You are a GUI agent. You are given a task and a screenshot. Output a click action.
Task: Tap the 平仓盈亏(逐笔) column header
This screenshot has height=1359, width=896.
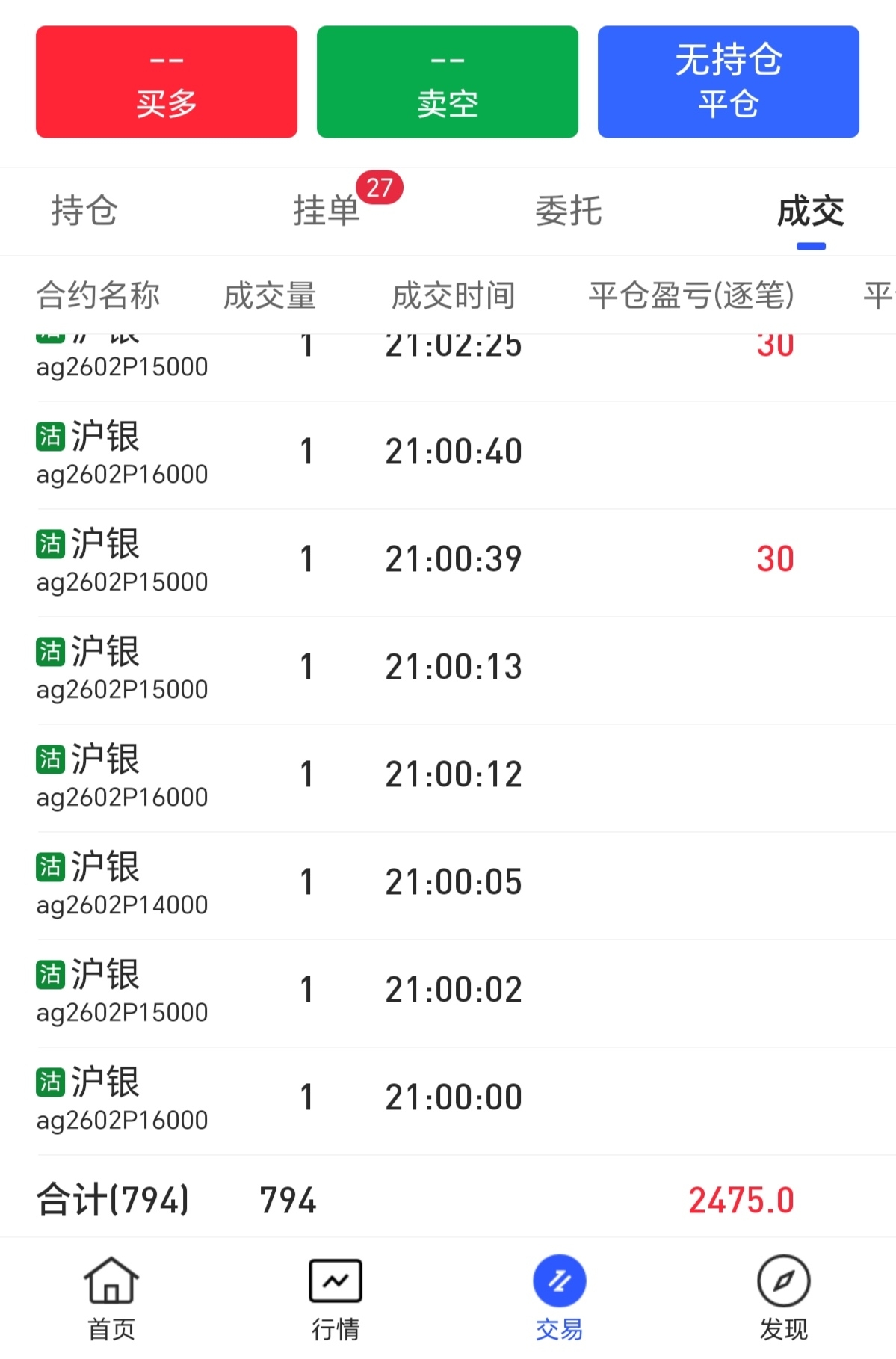(690, 295)
